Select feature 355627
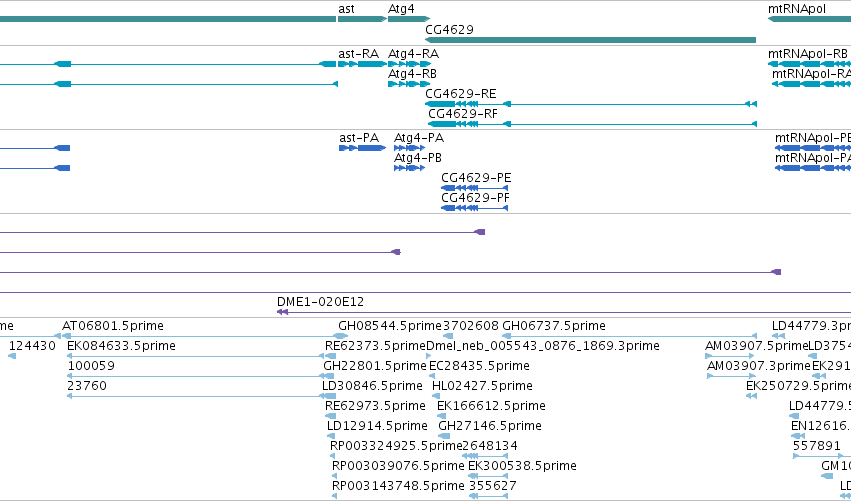 489,497
